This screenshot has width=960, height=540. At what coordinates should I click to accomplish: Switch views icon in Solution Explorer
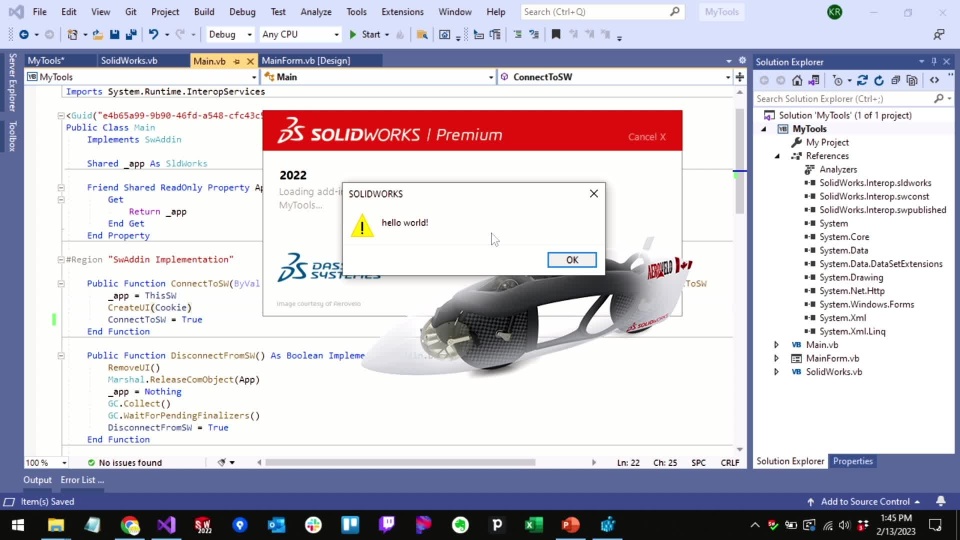pos(814,80)
